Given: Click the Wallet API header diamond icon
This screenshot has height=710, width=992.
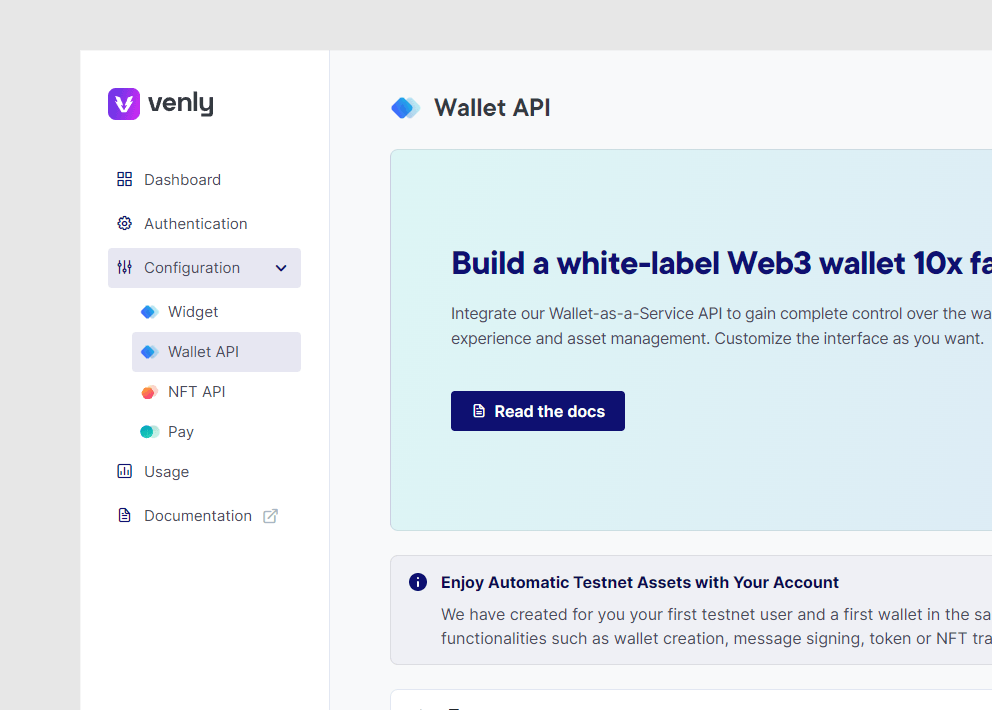Looking at the screenshot, I should pos(406,107).
